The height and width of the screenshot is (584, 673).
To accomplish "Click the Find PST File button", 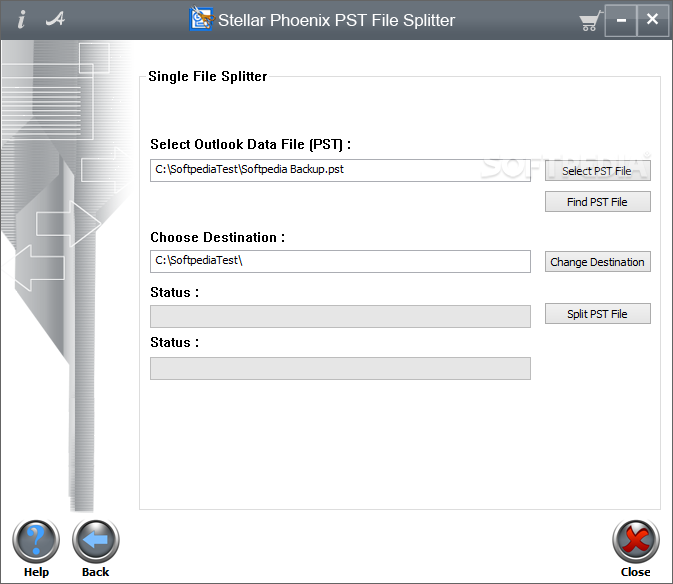I will click(597, 202).
